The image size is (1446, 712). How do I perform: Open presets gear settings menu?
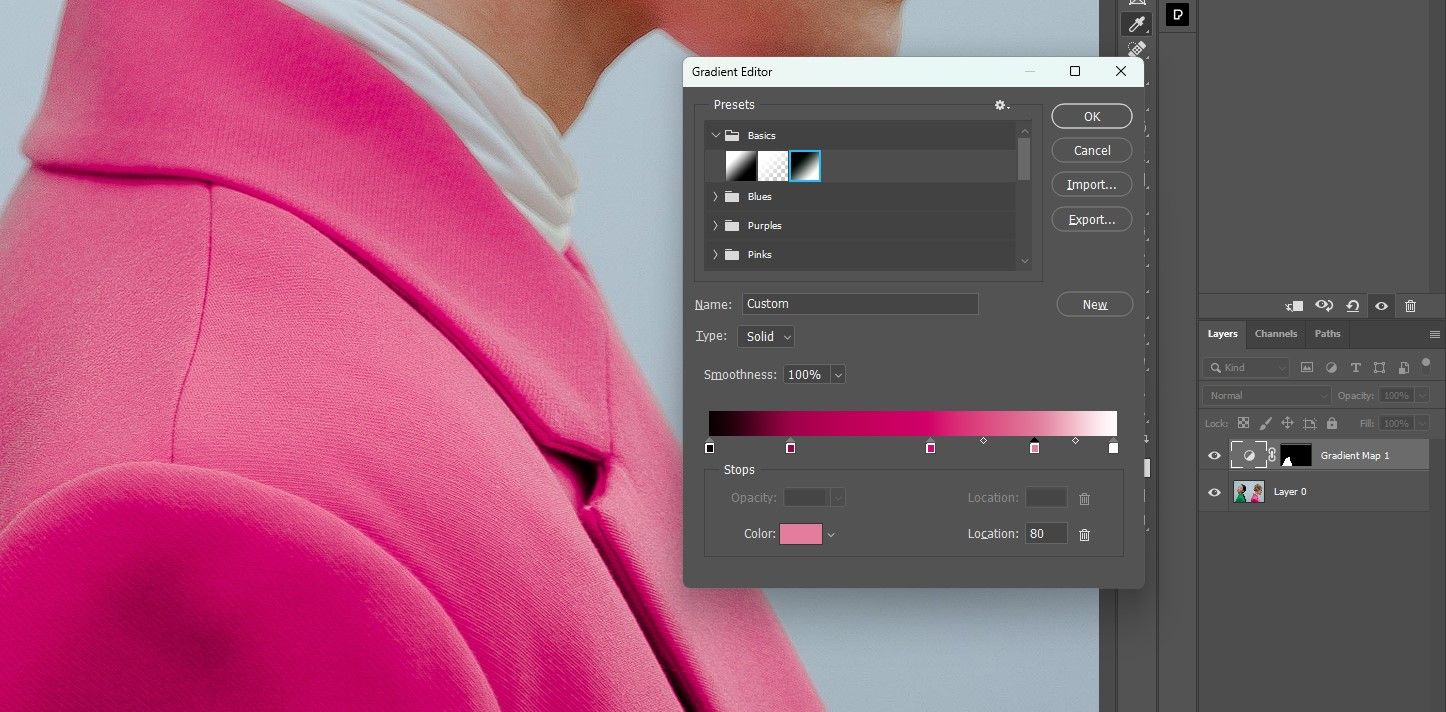[x=1001, y=105]
